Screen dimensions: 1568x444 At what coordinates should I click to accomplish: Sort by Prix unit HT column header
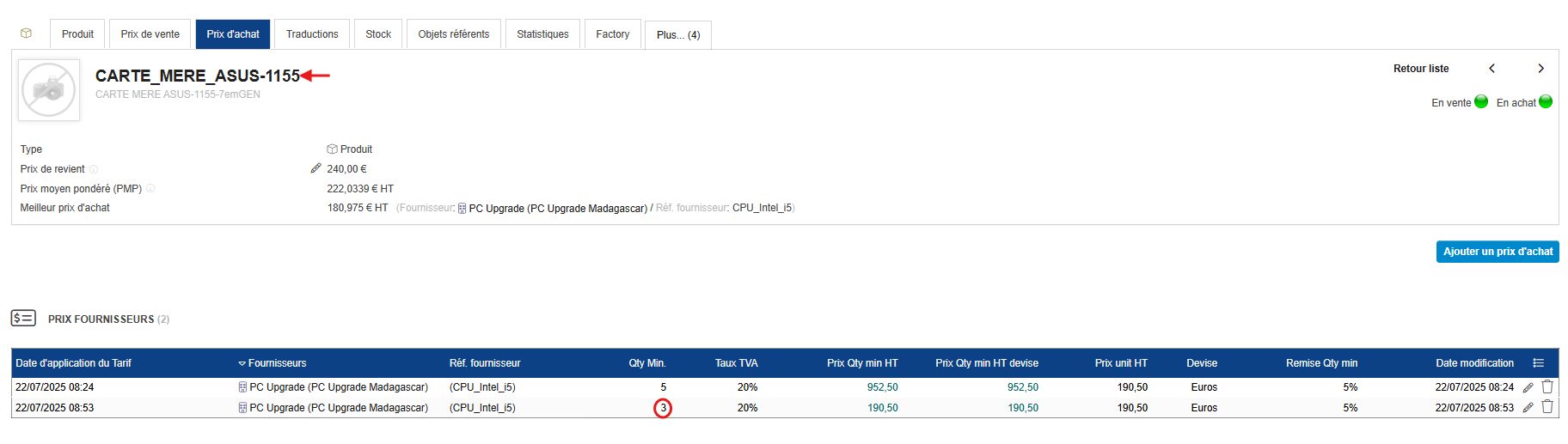[1121, 363]
